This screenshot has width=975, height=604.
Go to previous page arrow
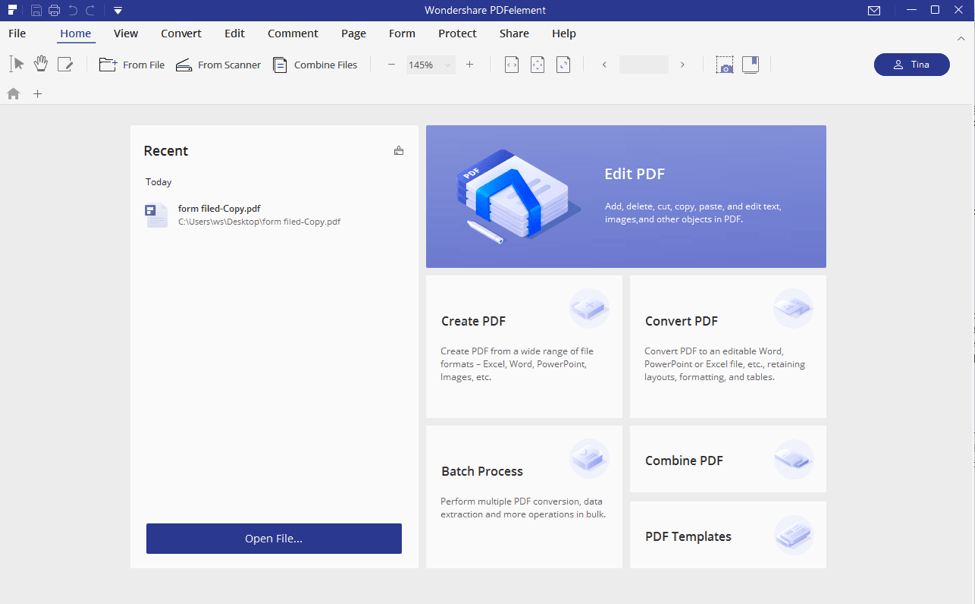pyautogui.click(x=604, y=65)
